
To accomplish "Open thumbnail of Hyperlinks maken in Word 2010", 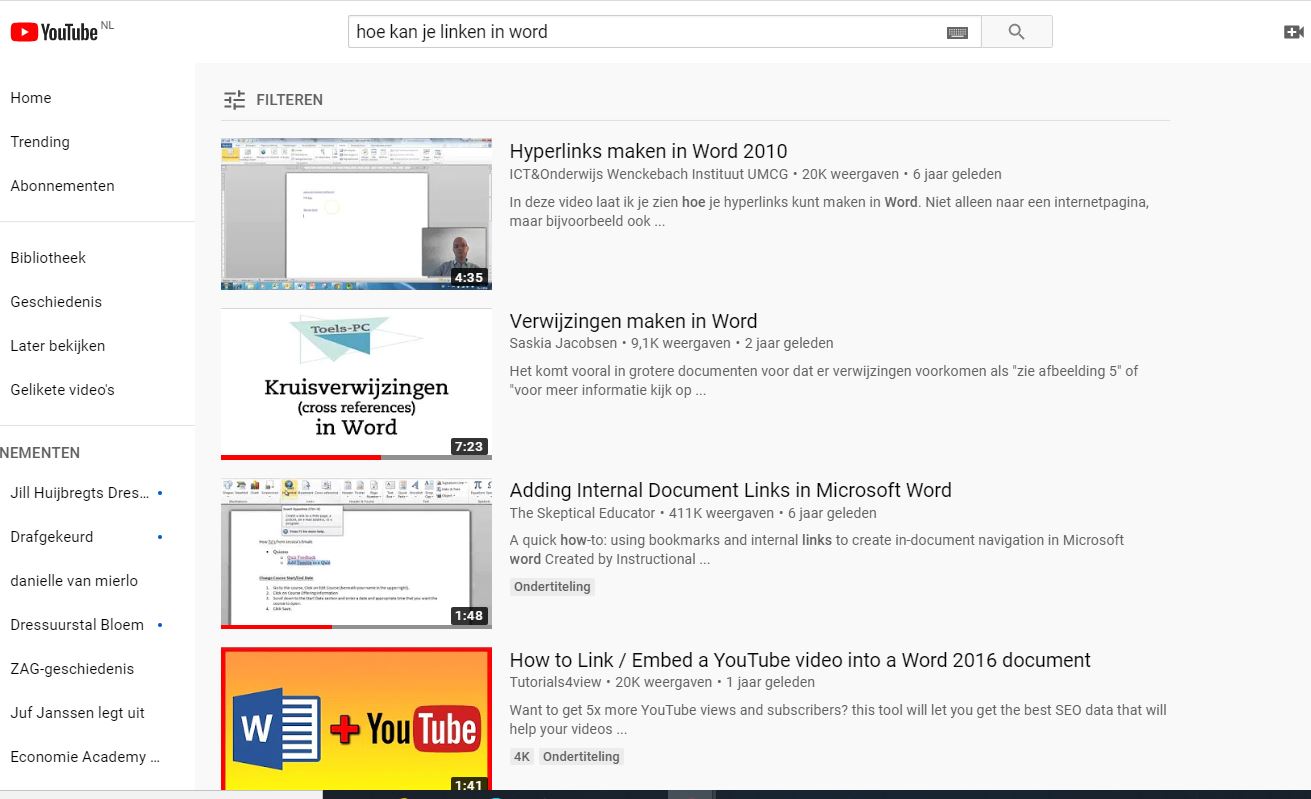I will pos(356,214).
